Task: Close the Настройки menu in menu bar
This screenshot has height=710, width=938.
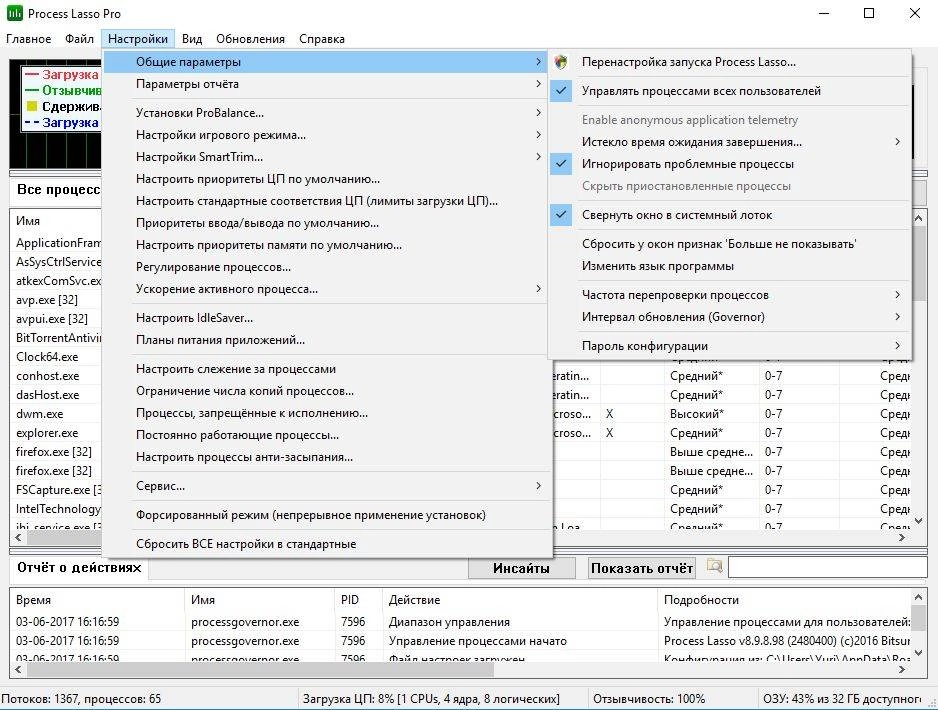Action: (x=138, y=39)
